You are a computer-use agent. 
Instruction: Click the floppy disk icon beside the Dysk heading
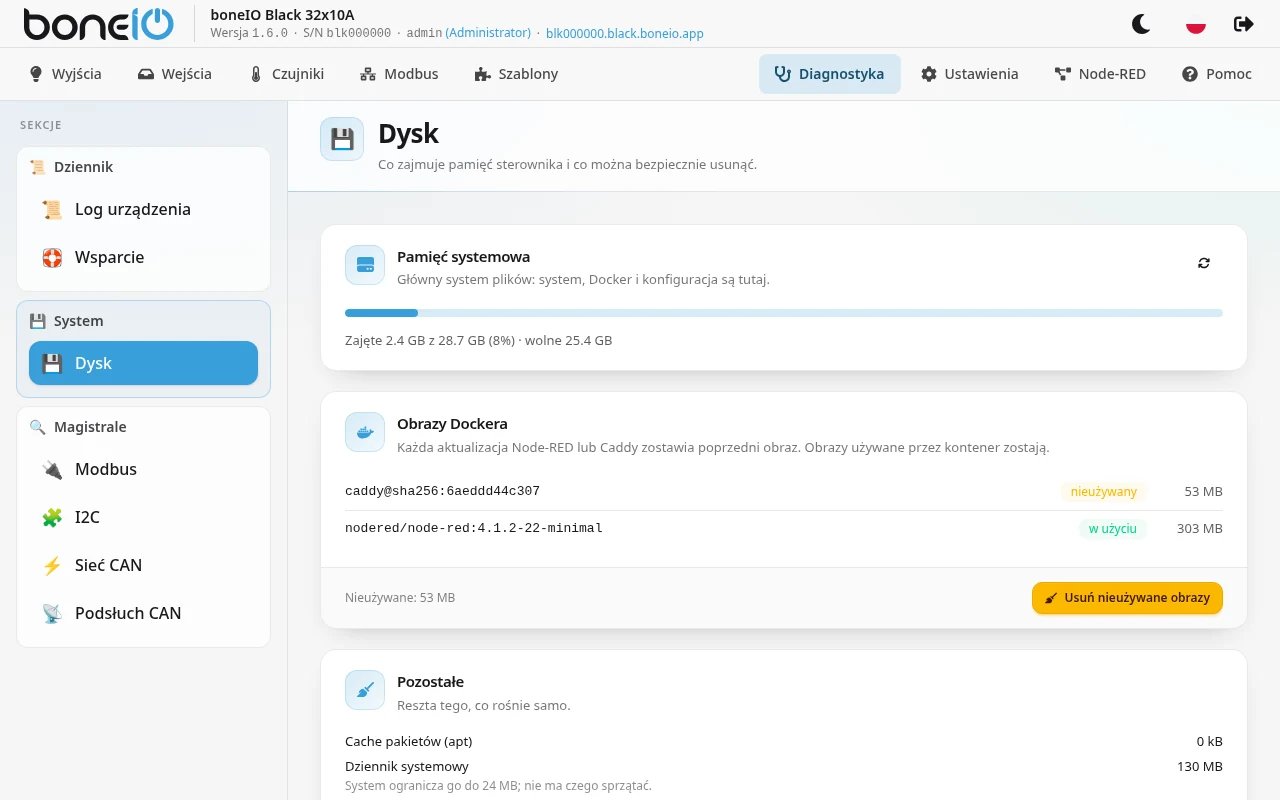(x=342, y=139)
